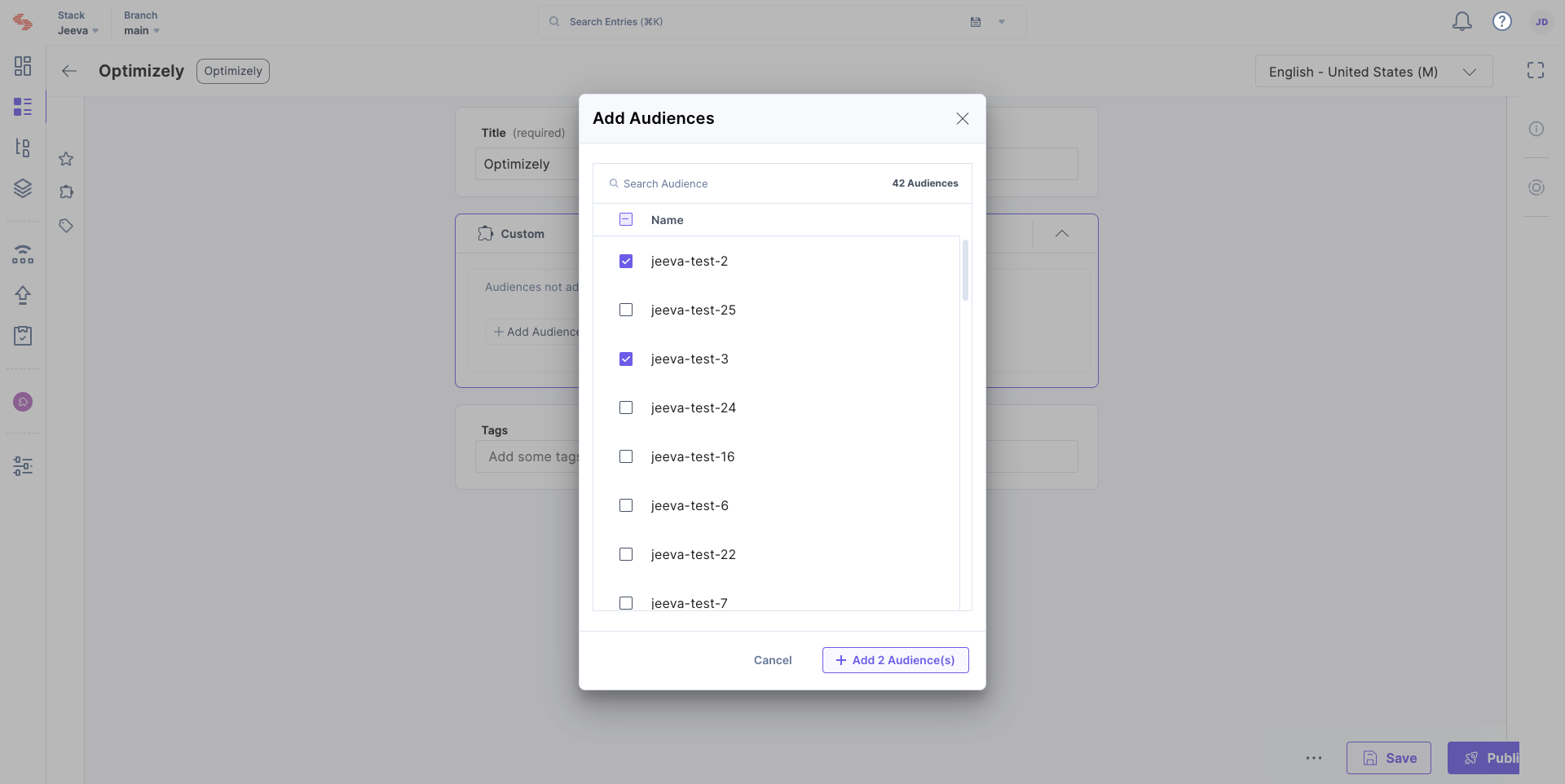Click the jeeva-test-16 name text
The width and height of the screenshot is (1565, 784).
pos(693,456)
